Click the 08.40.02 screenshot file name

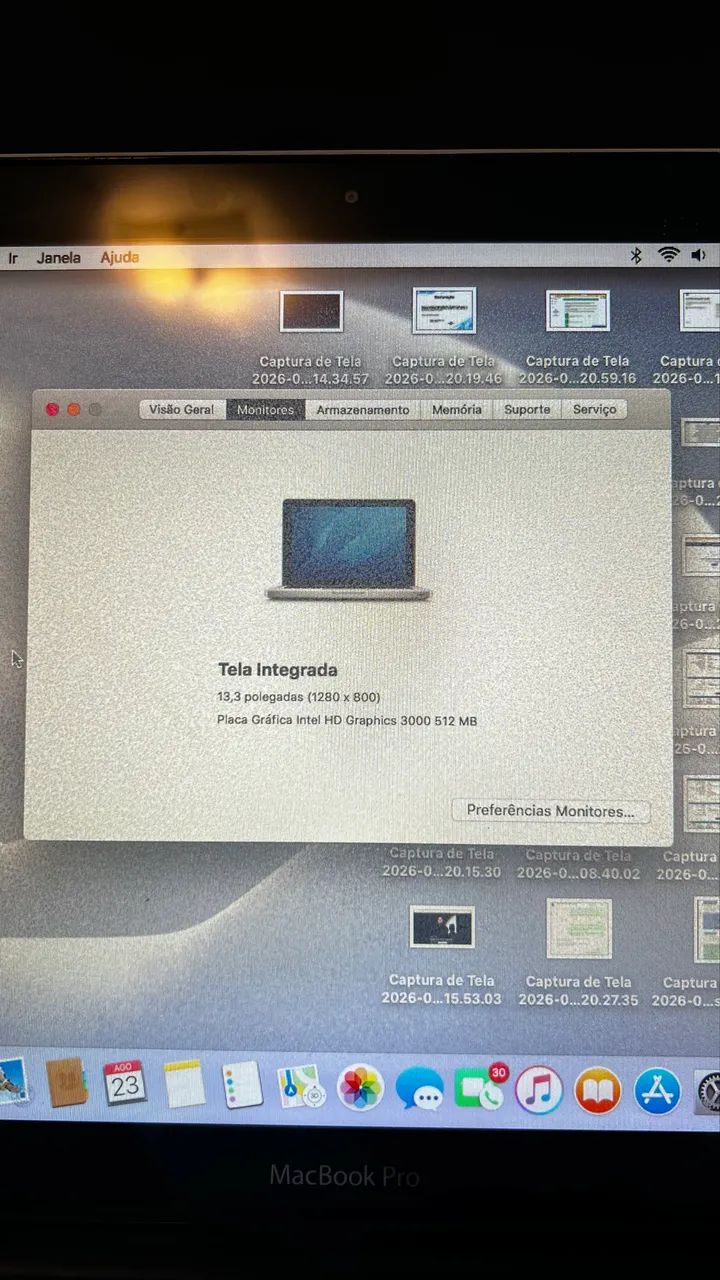pyautogui.click(x=578, y=864)
